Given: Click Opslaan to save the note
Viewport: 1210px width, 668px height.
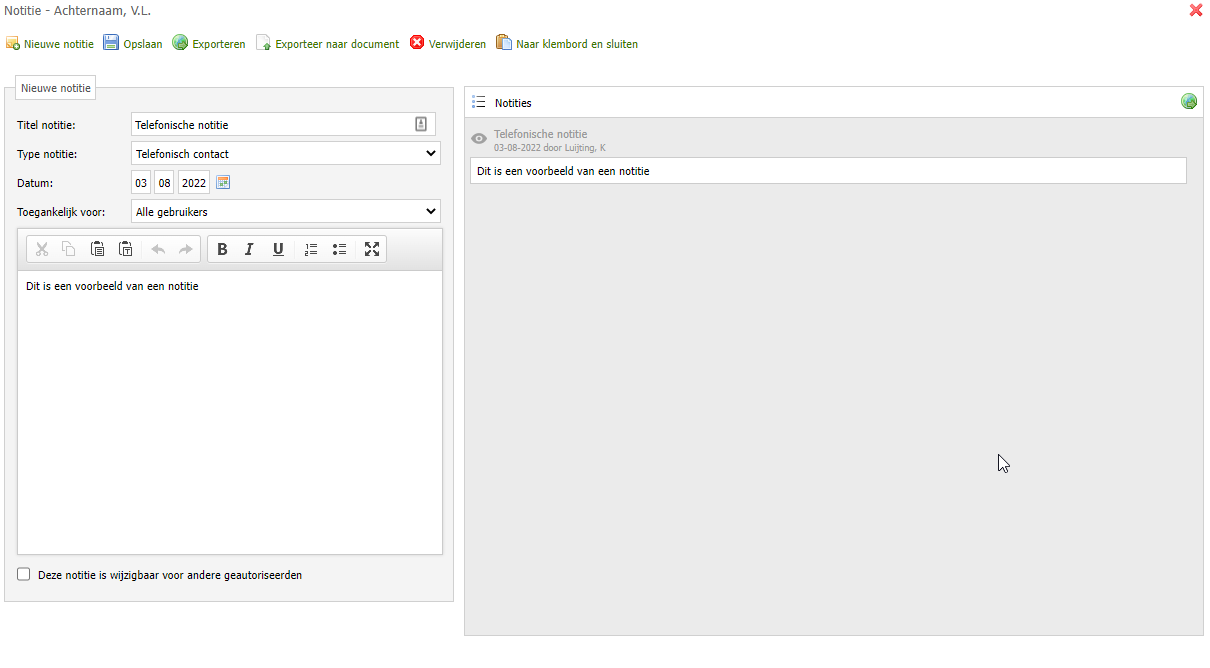Looking at the screenshot, I should click(133, 44).
